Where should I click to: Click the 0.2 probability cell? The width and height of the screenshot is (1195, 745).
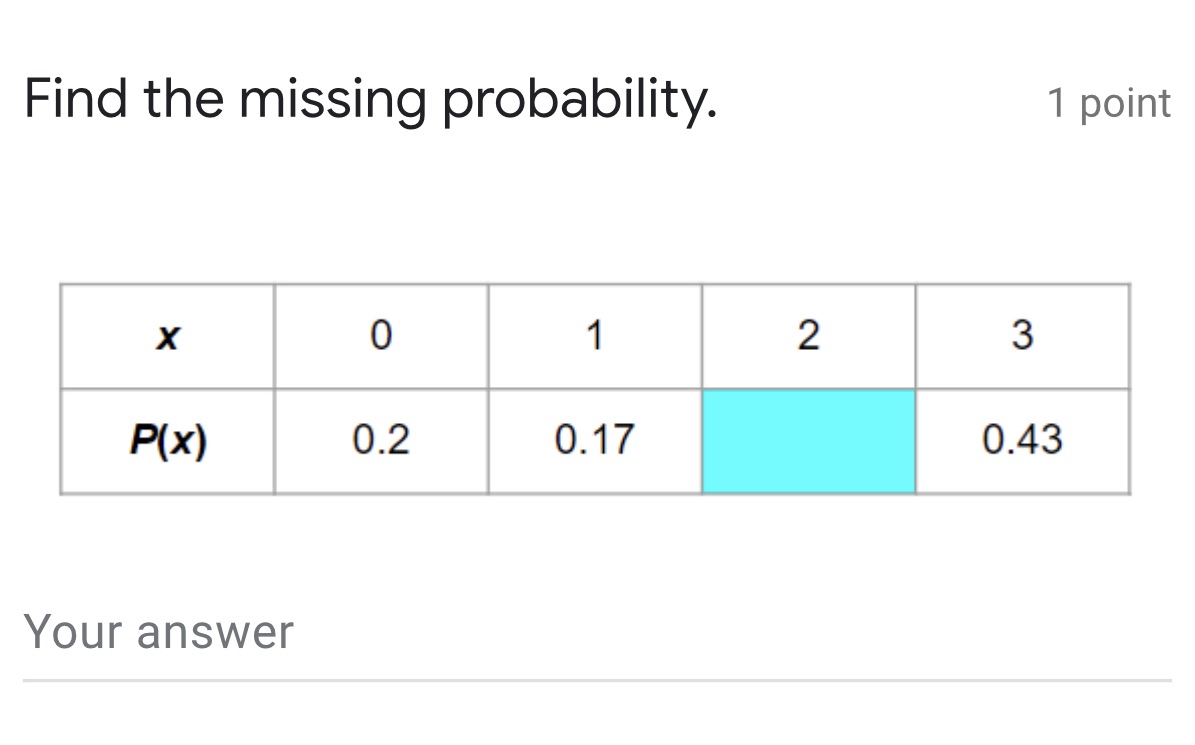click(x=381, y=439)
